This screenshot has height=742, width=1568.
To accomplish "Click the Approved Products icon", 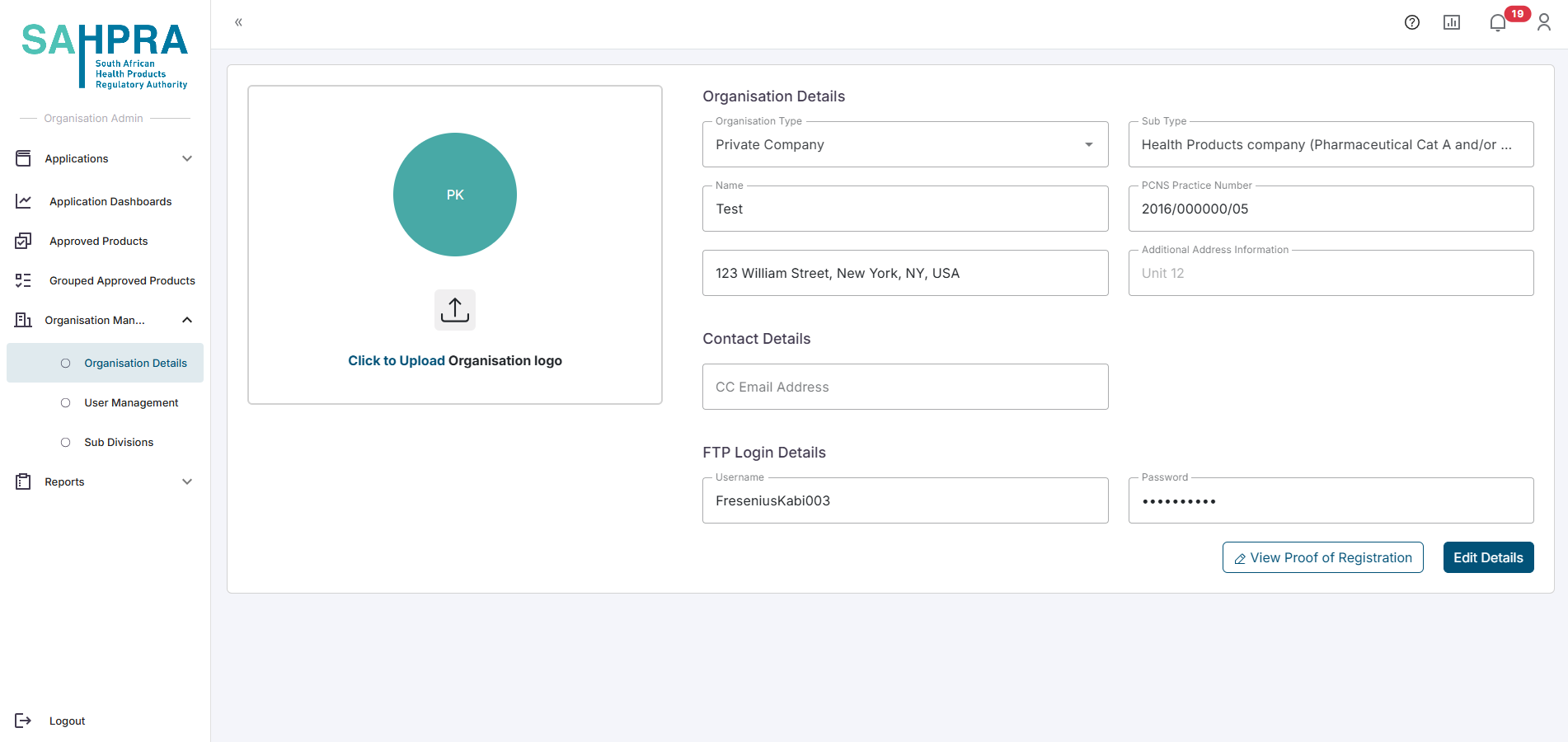I will pos(23,241).
